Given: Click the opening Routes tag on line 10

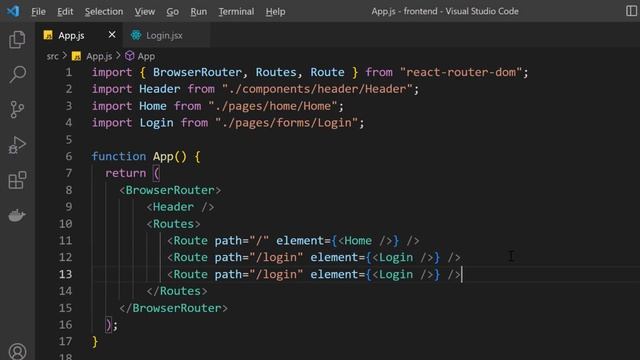Looking at the screenshot, I should tap(173, 224).
